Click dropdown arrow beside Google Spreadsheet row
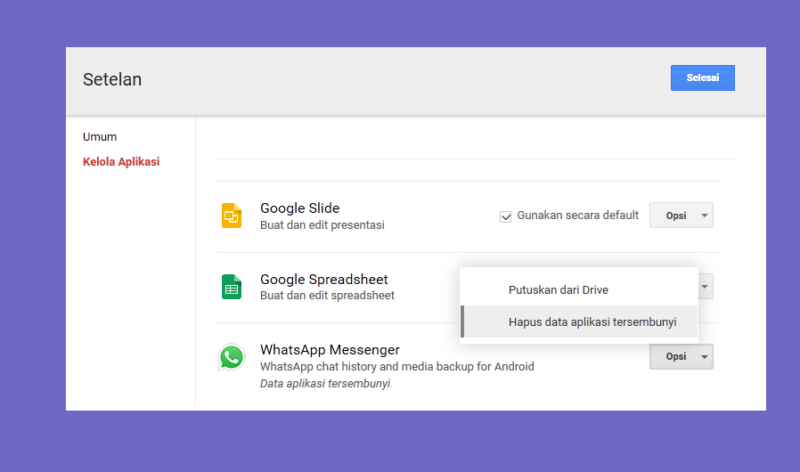The image size is (800, 472). pyautogui.click(x=705, y=287)
